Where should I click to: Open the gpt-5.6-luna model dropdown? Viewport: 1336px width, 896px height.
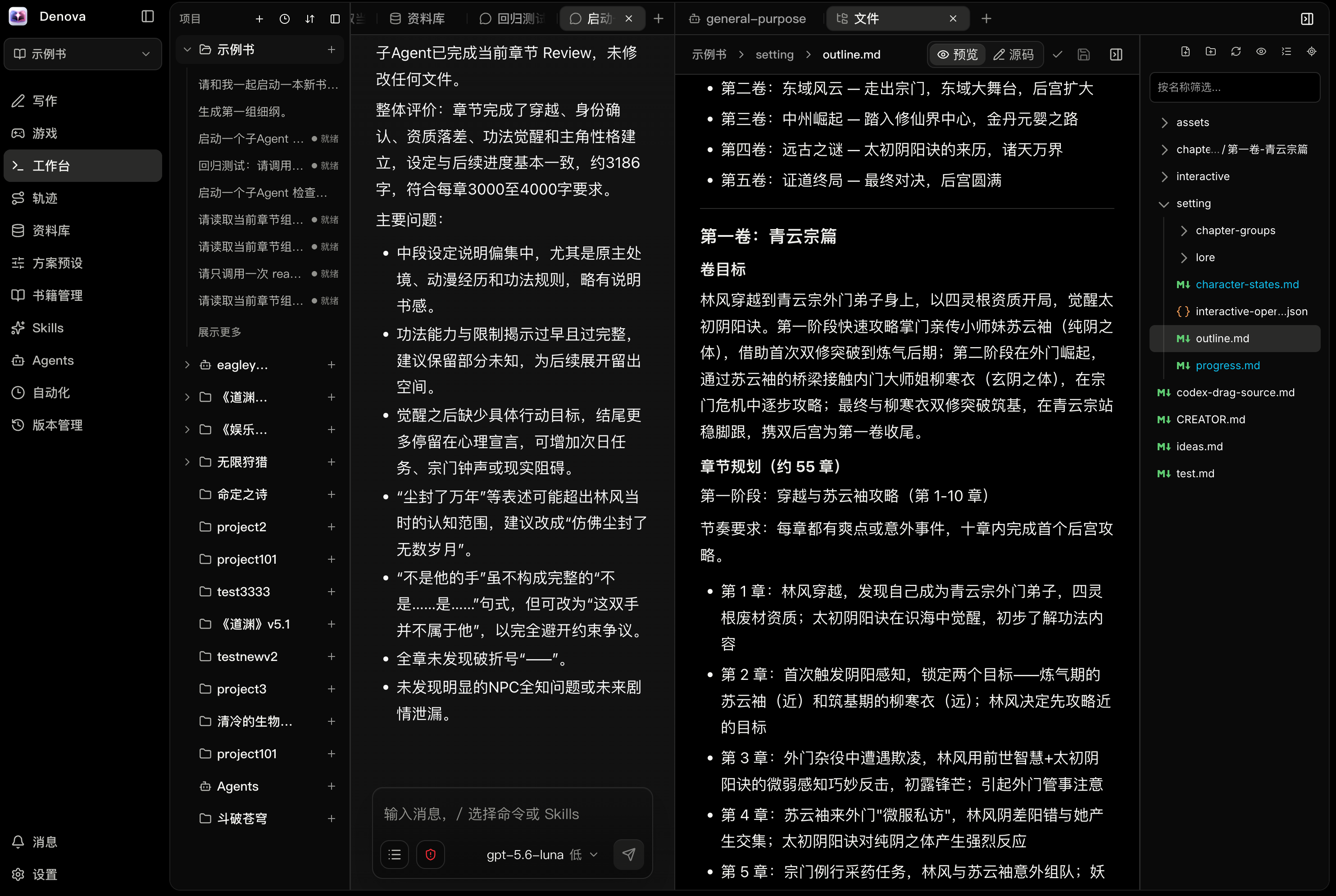click(x=542, y=854)
